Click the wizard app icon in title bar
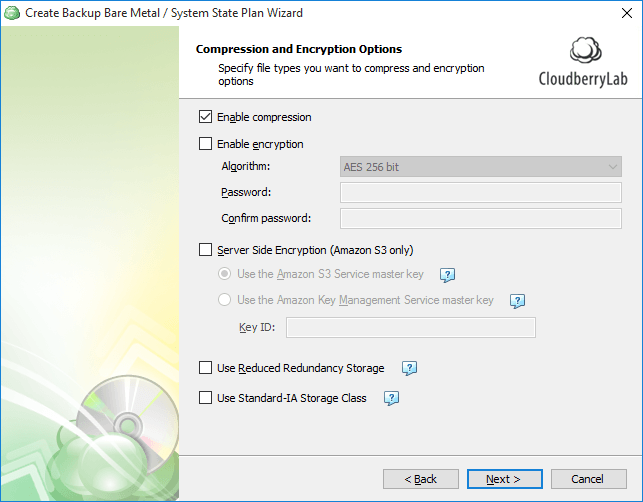 [x=12, y=13]
